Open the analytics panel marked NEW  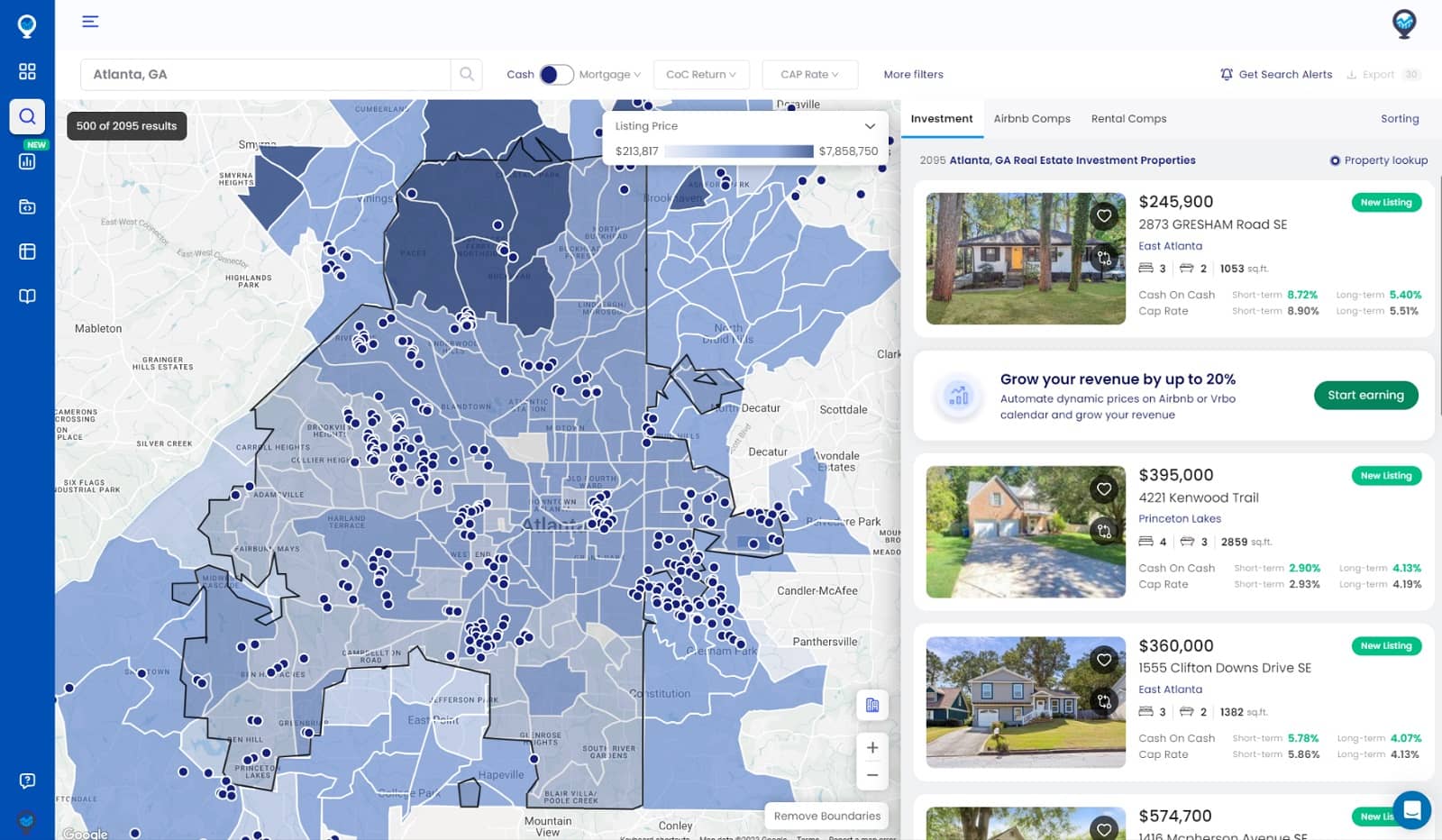[27, 161]
